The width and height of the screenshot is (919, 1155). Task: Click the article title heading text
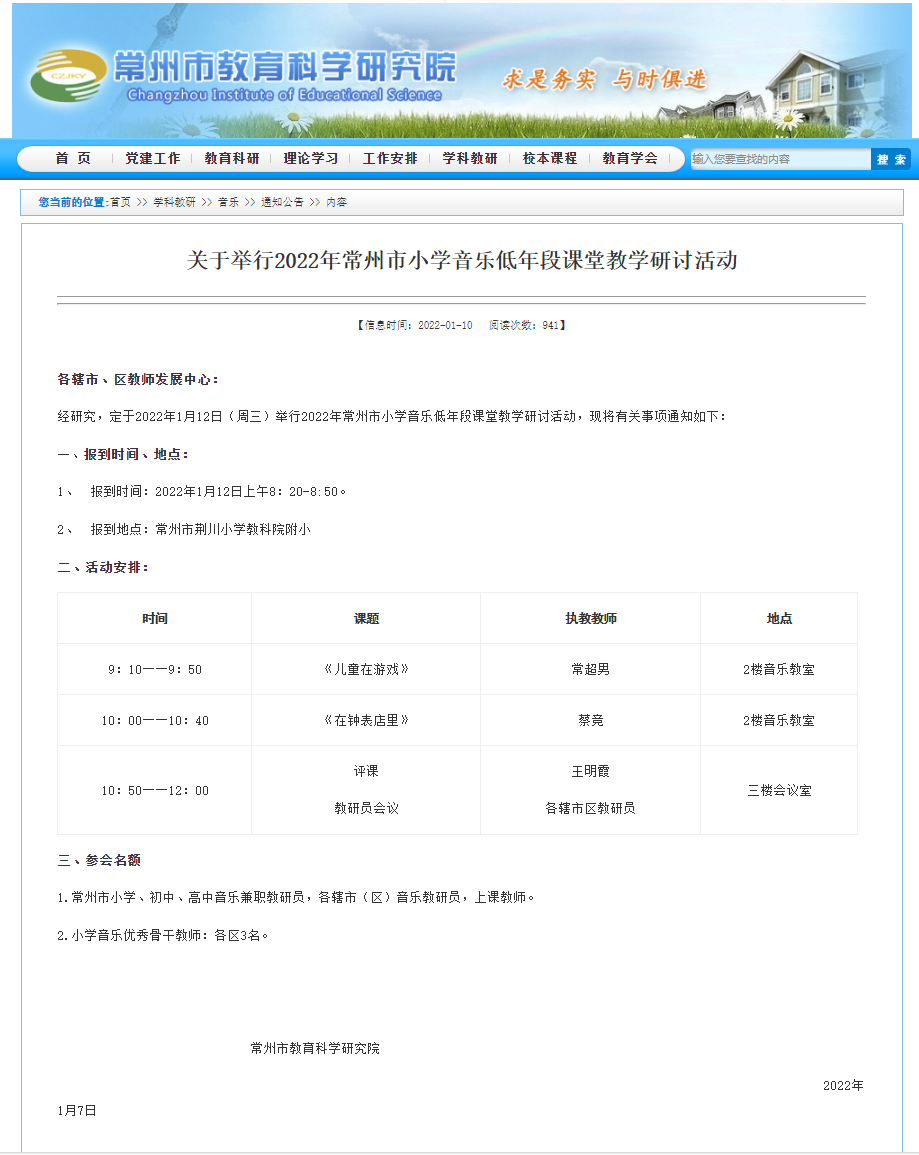tap(461, 261)
